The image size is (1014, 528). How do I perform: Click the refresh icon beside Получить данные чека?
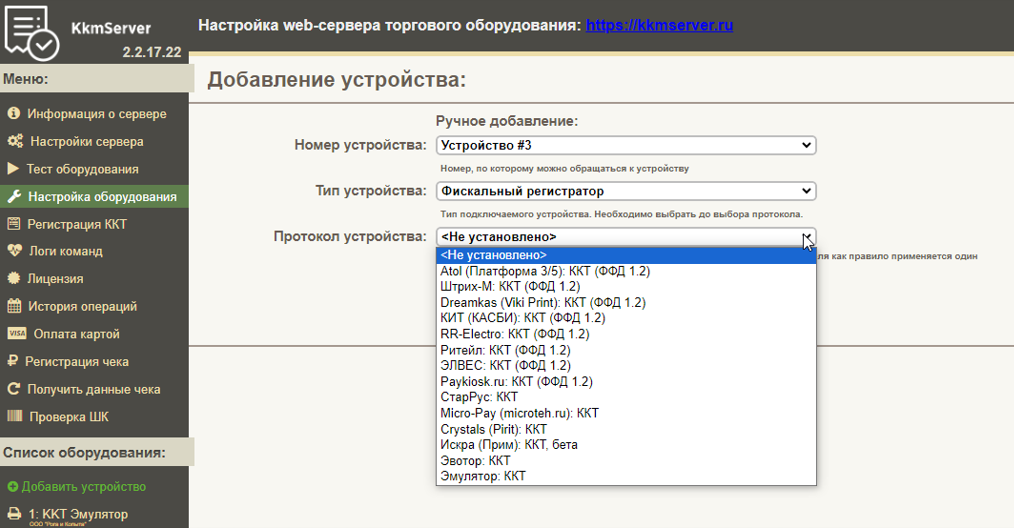tap(14, 389)
